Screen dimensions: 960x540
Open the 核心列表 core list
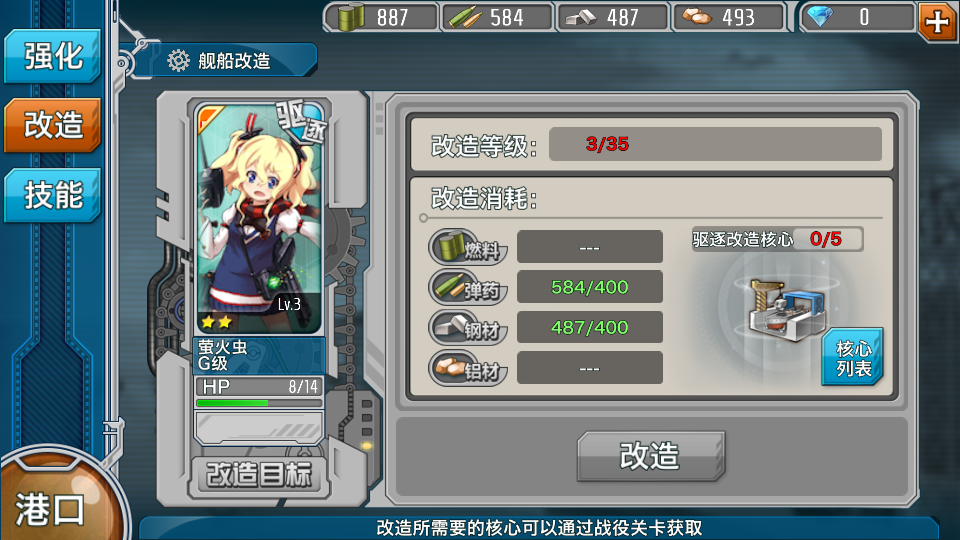tap(852, 358)
